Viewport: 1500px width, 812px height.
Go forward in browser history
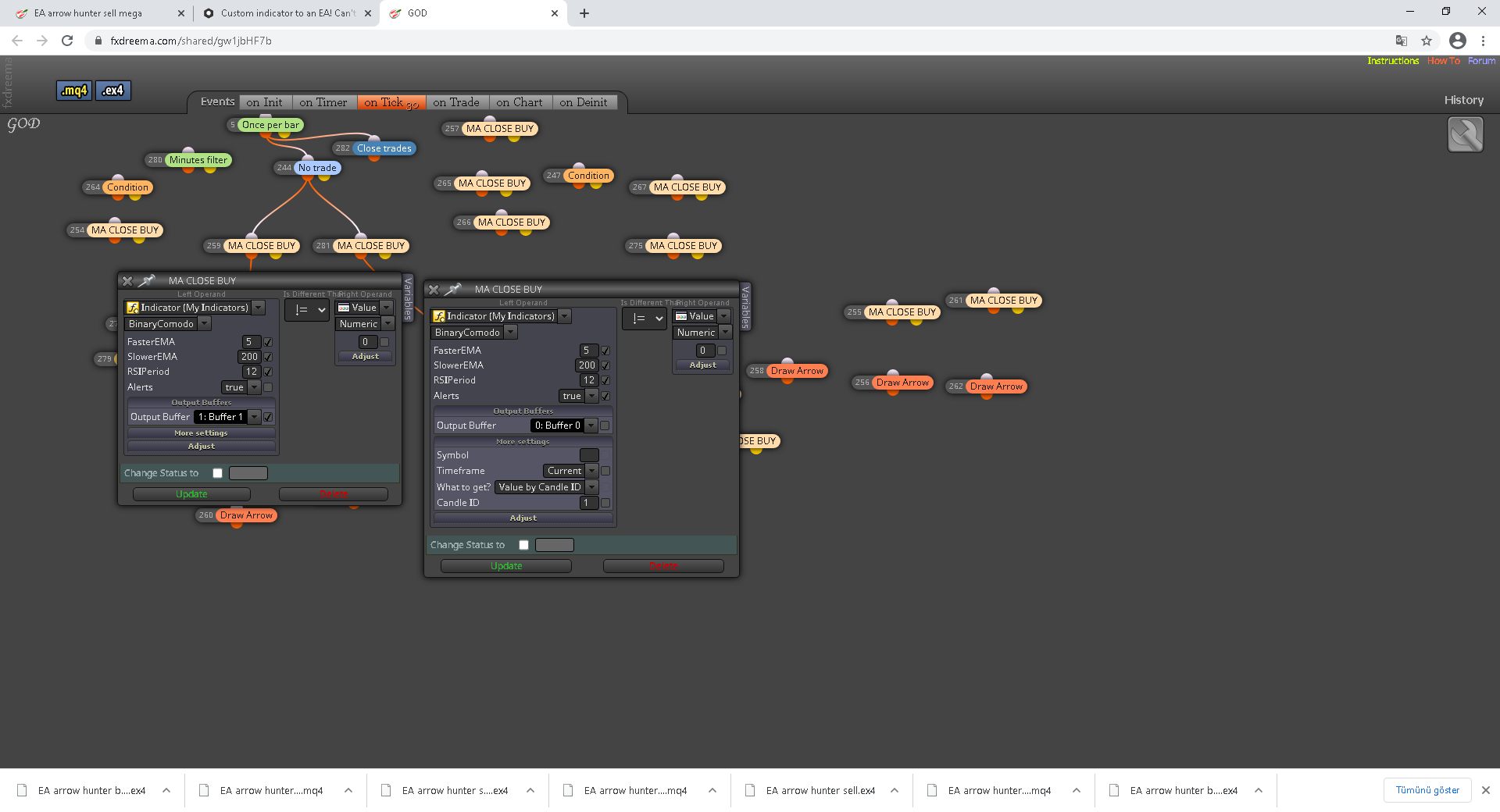42,41
